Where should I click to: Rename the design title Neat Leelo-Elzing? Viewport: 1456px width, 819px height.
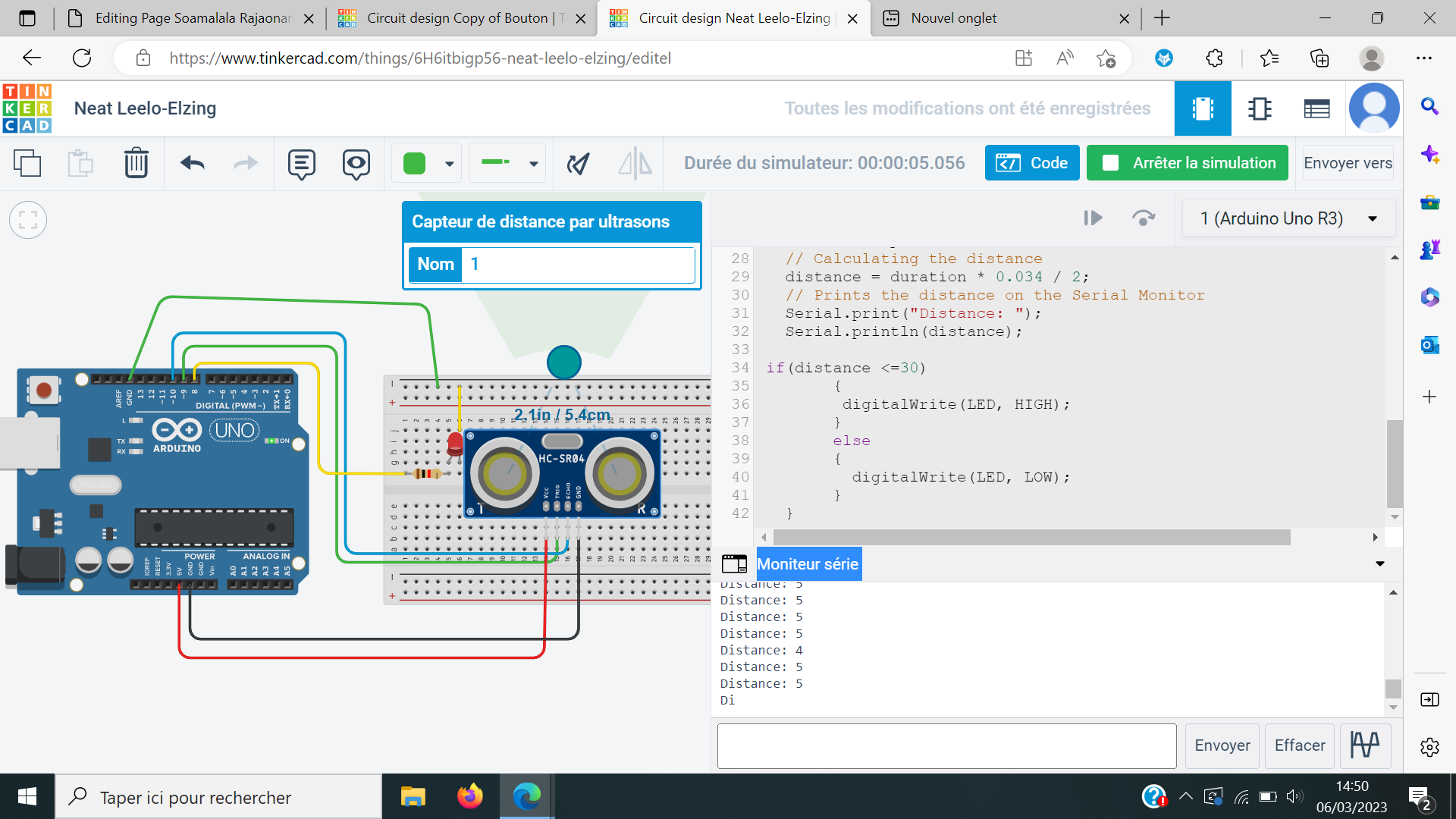click(x=145, y=108)
